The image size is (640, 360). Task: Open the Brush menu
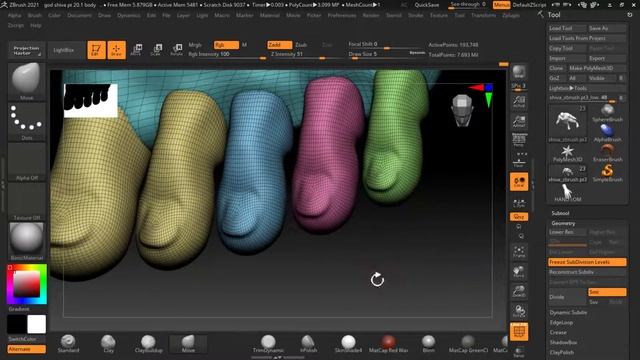point(35,15)
